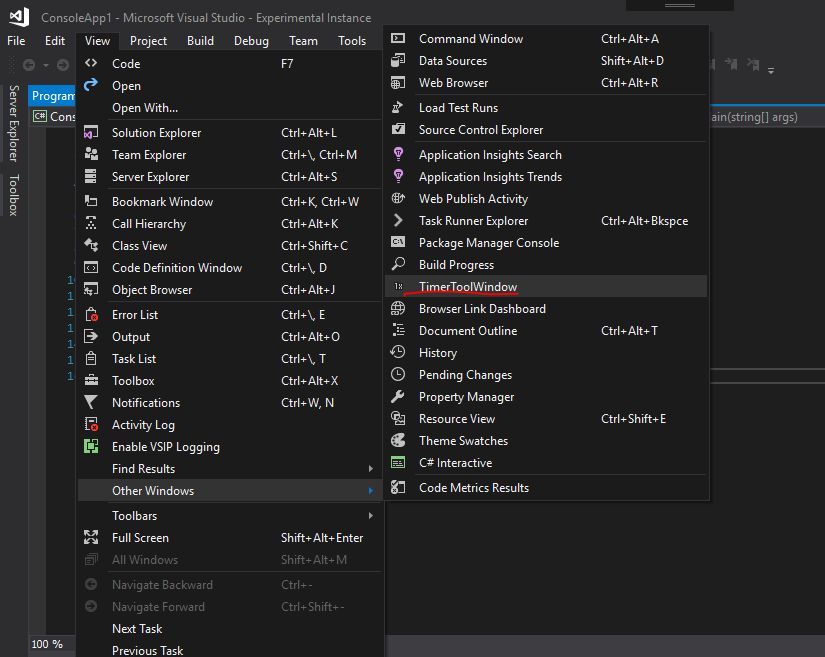Expand the Find Results submenu arrow
The height and width of the screenshot is (657, 825).
(371, 468)
